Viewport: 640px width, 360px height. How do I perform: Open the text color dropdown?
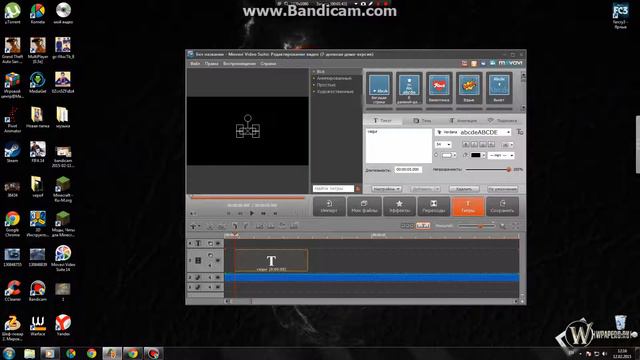click(x=449, y=156)
